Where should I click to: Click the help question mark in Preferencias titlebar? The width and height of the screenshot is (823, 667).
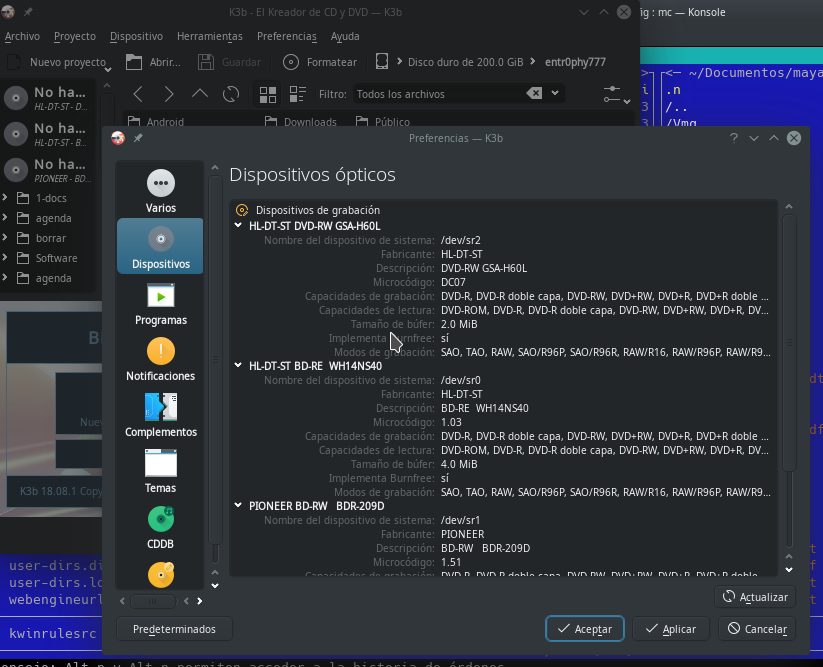[x=734, y=138]
